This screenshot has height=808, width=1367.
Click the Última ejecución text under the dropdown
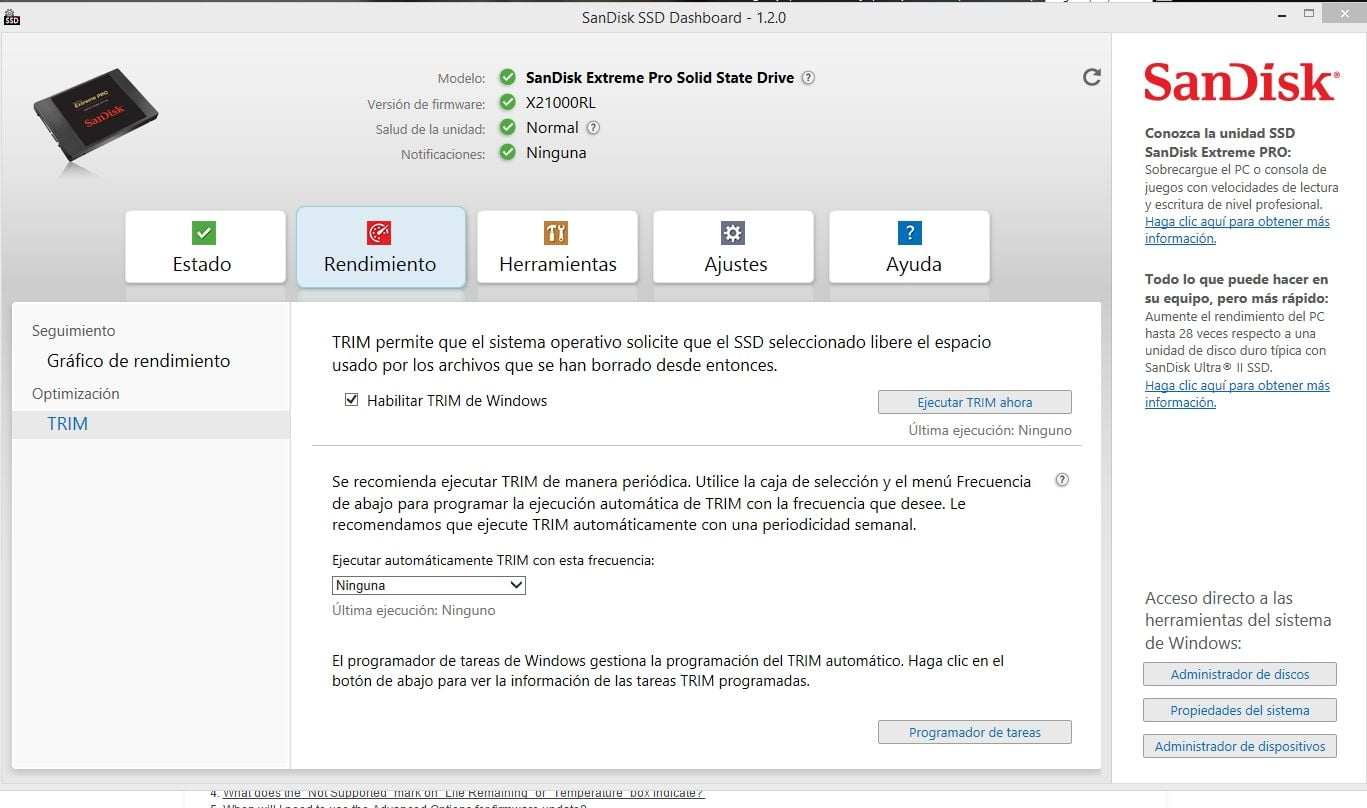point(413,610)
